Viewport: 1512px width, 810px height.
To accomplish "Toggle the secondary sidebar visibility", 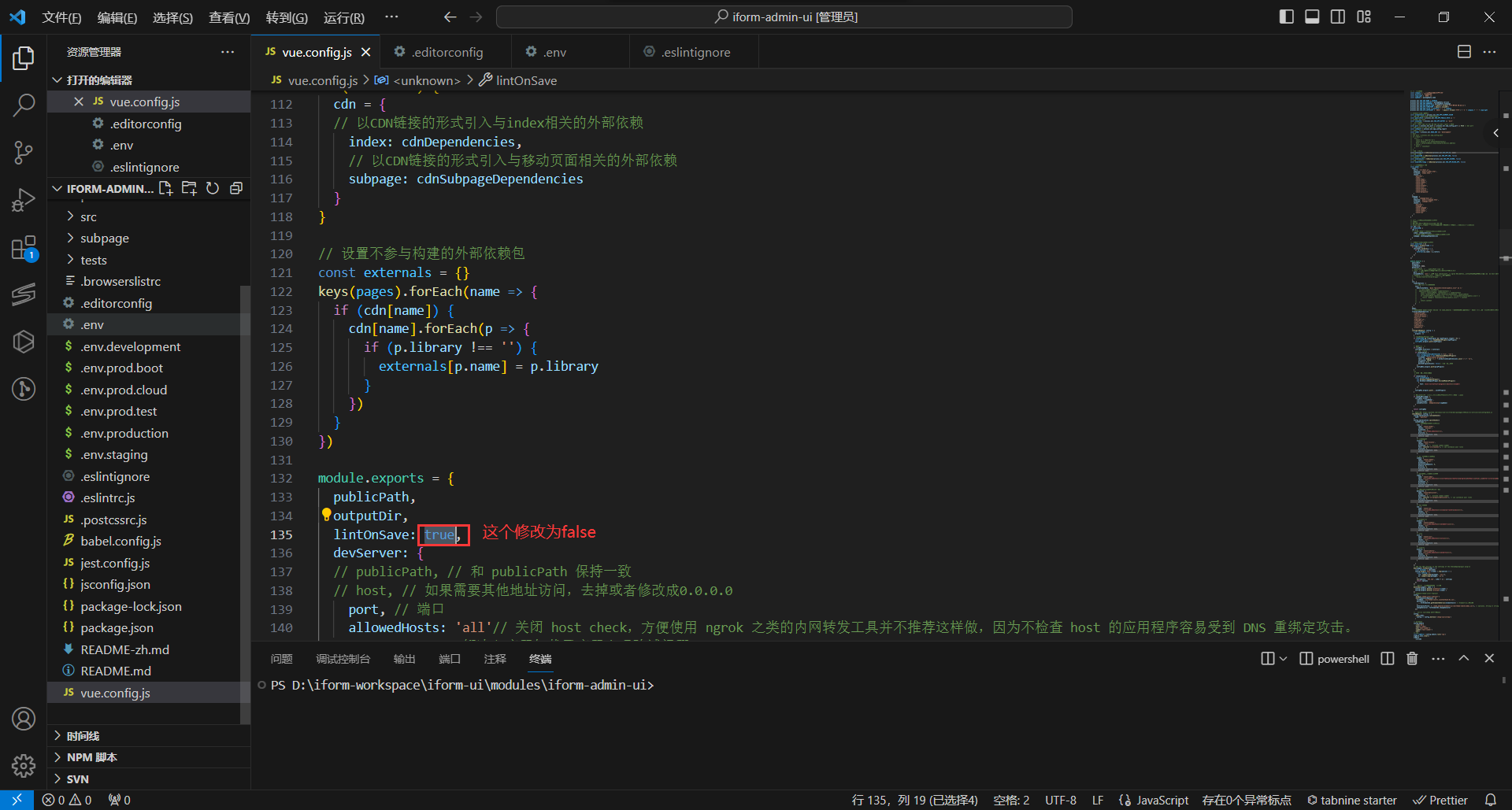I will point(1338,17).
